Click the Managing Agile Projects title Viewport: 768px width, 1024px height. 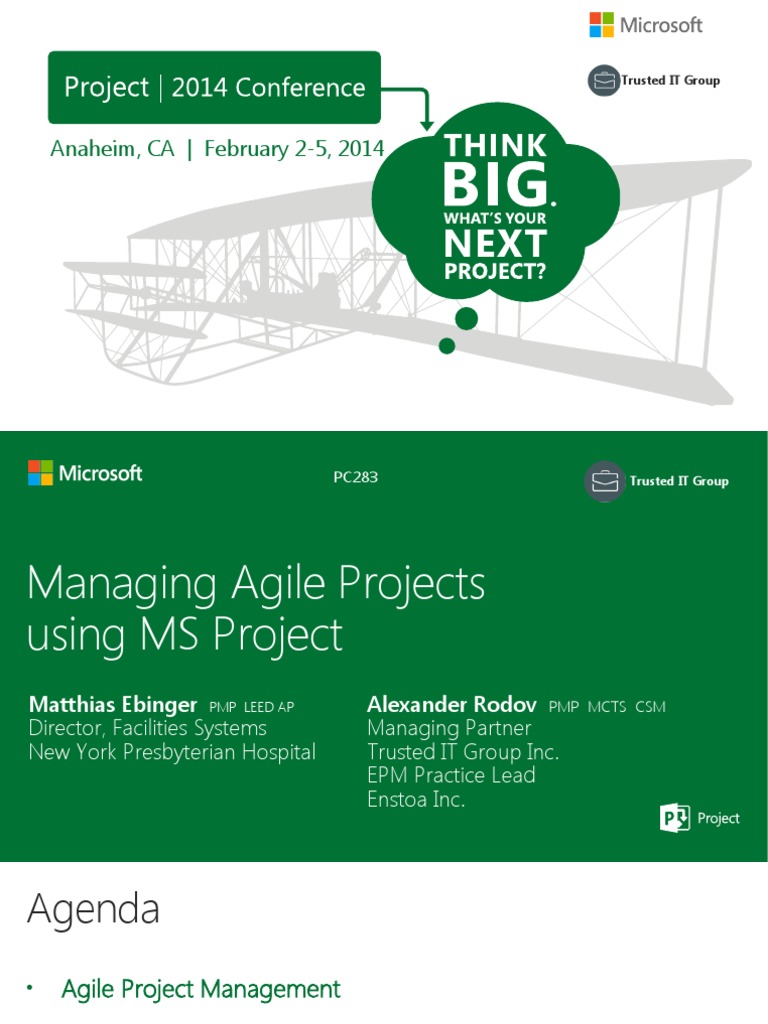click(x=256, y=609)
